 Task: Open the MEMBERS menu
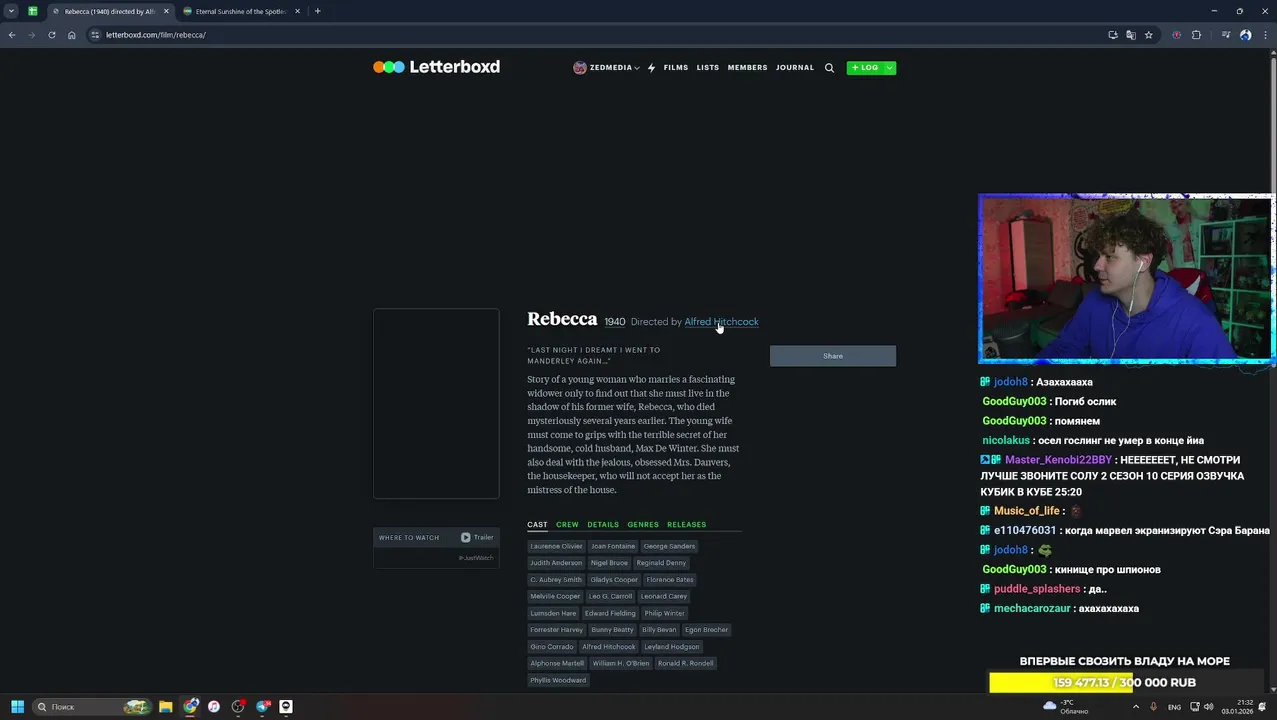[748, 68]
